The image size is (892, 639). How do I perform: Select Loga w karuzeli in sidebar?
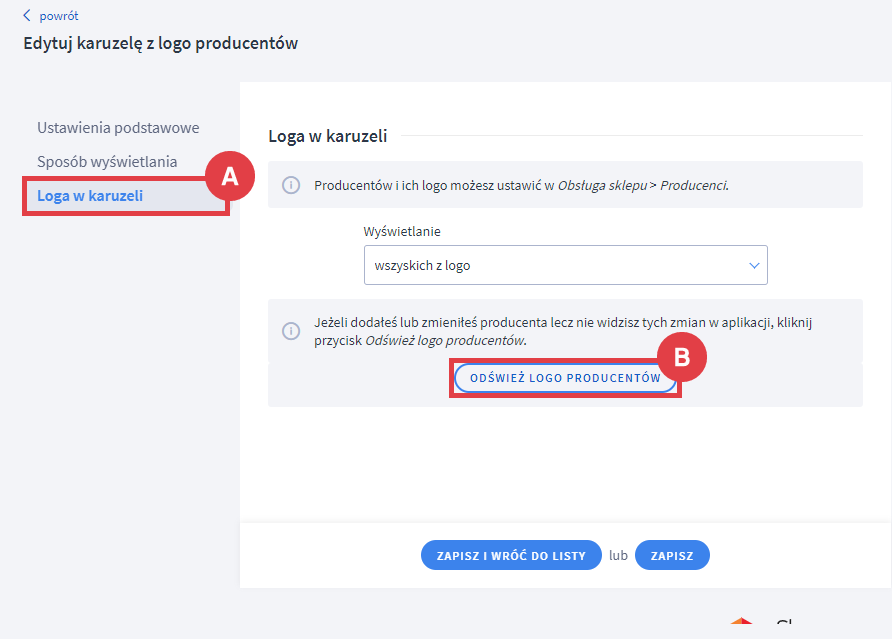[x=90, y=195]
